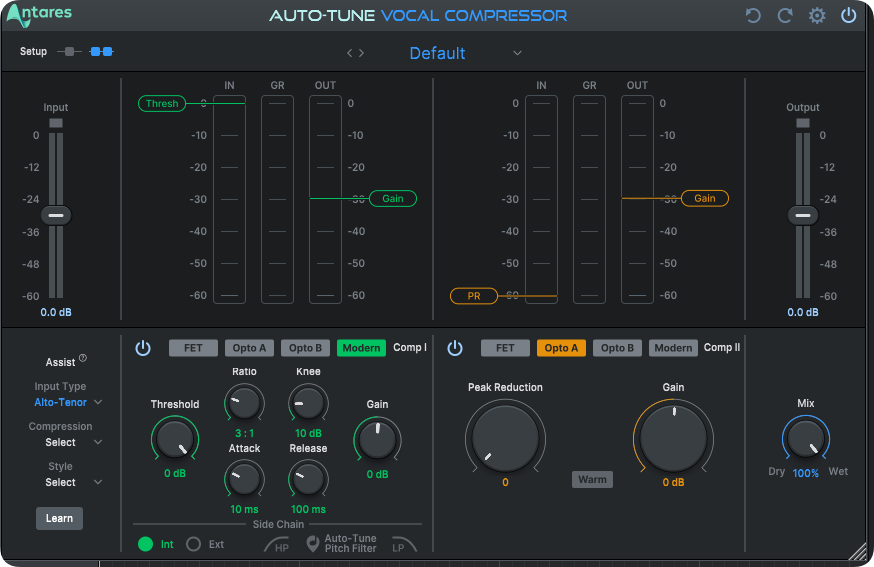This screenshot has width=874, height=567.
Task: Select FET mode for Comp I
Action: pos(193,348)
